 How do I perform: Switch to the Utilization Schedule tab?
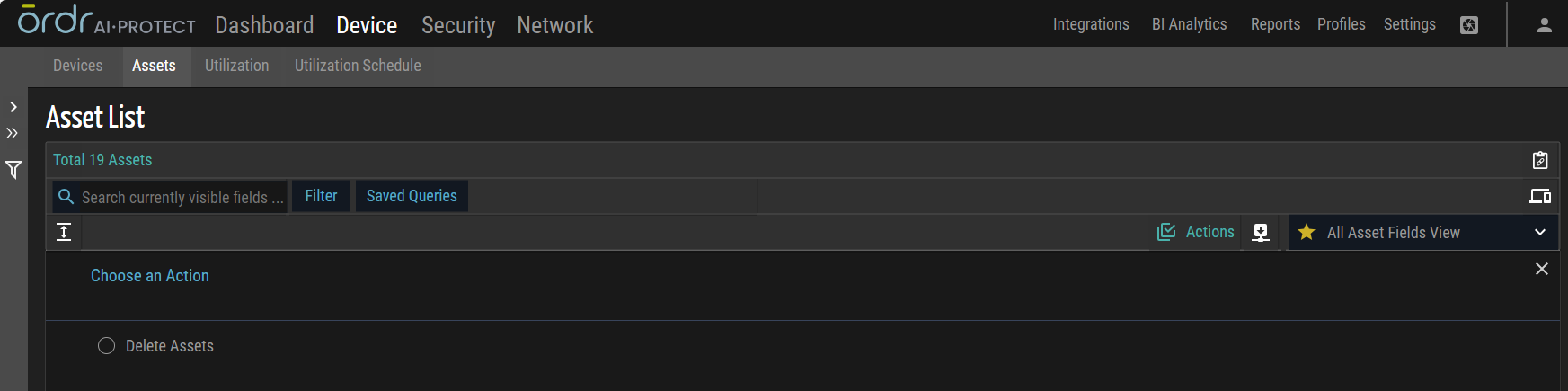358,66
